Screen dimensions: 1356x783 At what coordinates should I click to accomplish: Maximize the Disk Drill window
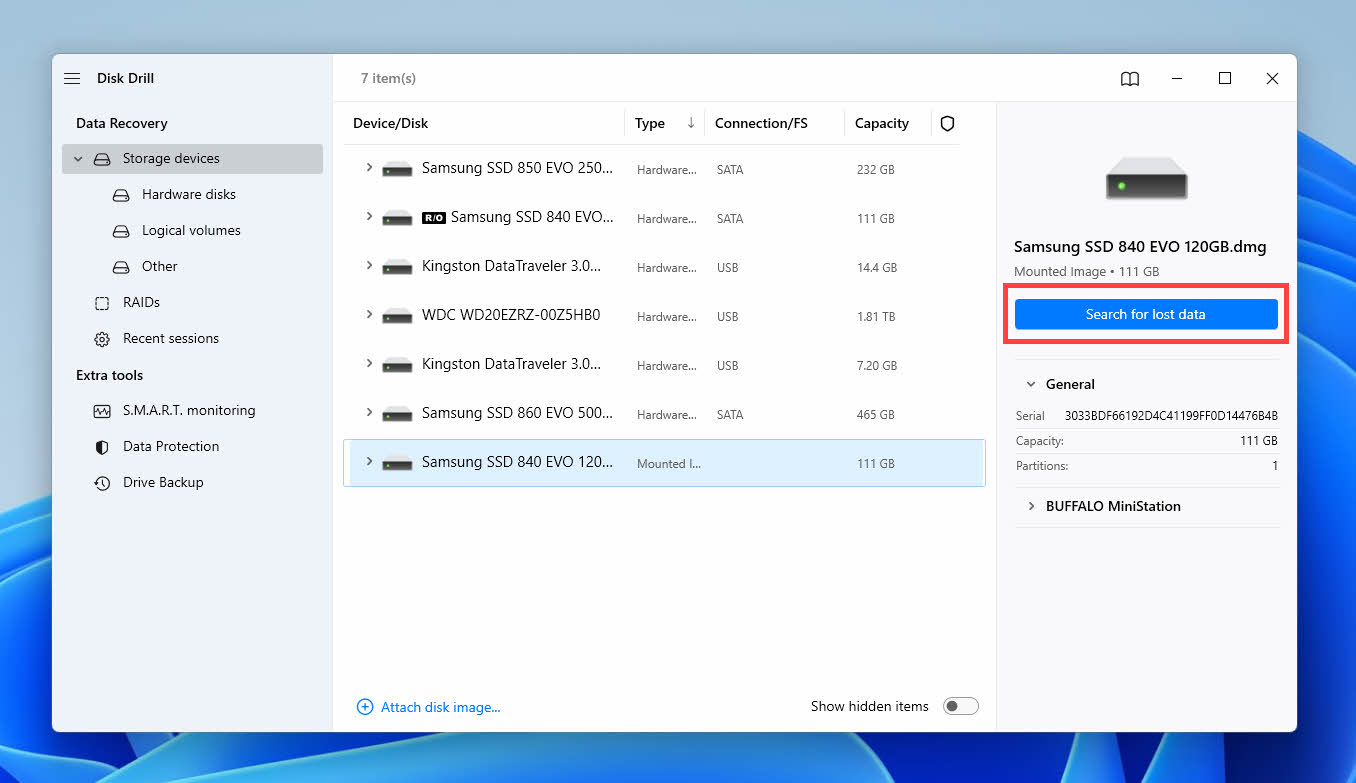click(1225, 78)
